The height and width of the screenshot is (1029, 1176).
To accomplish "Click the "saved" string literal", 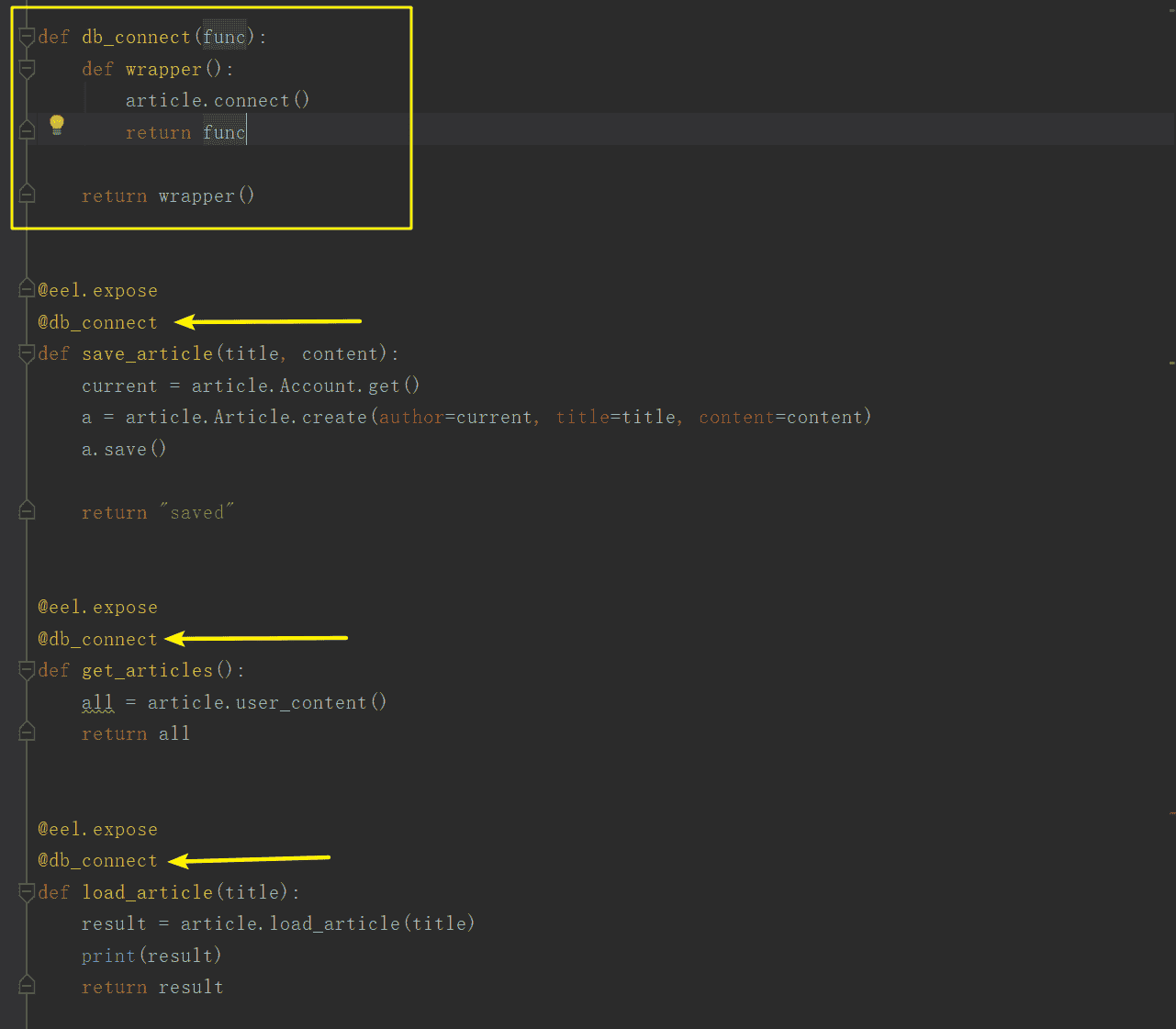I will coord(197,512).
